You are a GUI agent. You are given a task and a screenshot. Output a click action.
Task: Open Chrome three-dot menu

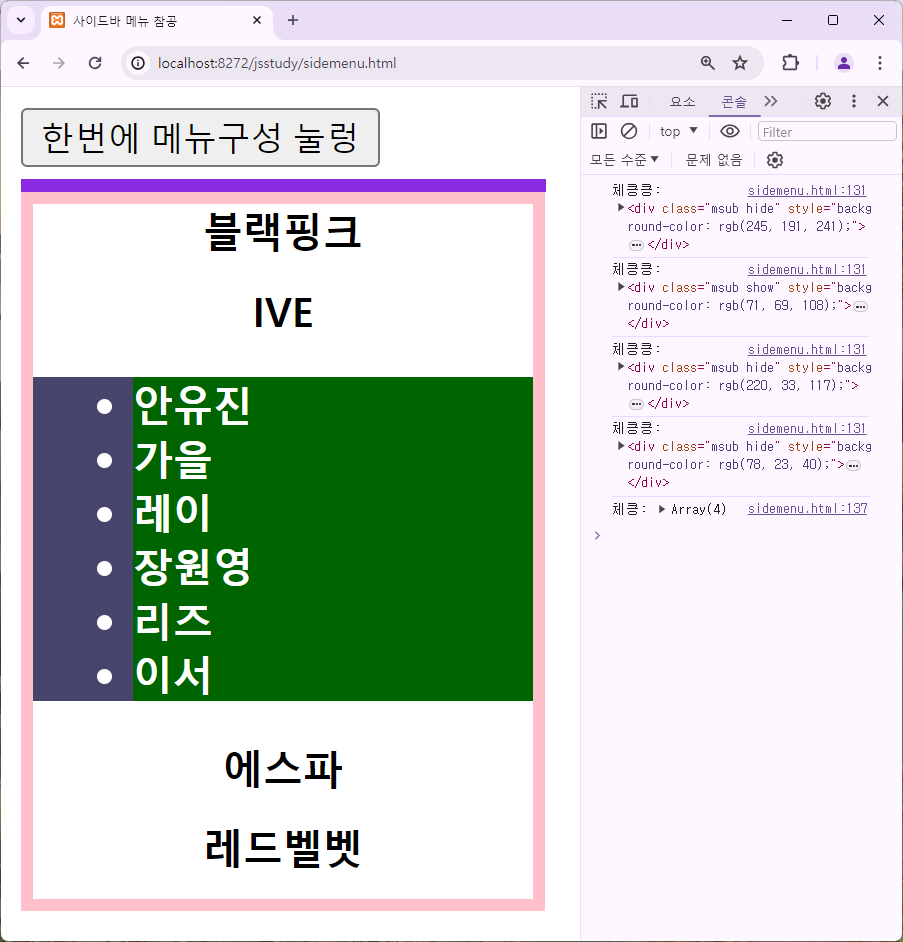(x=880, y=63)
